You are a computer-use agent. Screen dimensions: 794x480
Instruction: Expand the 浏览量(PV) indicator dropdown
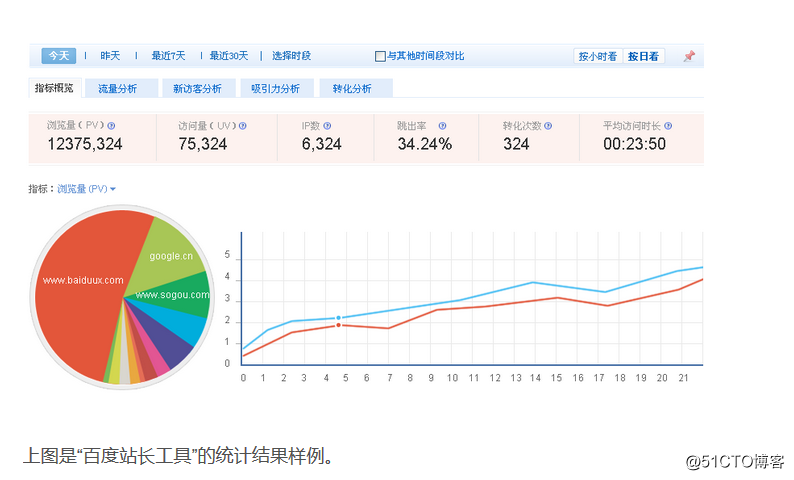87,189
